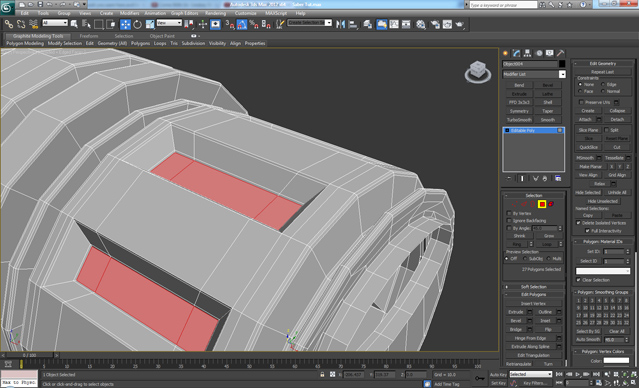The width and height of the screenshot is (639, 388).
Task: Toggle the Percent Snap icon
Action: (254, 24)
